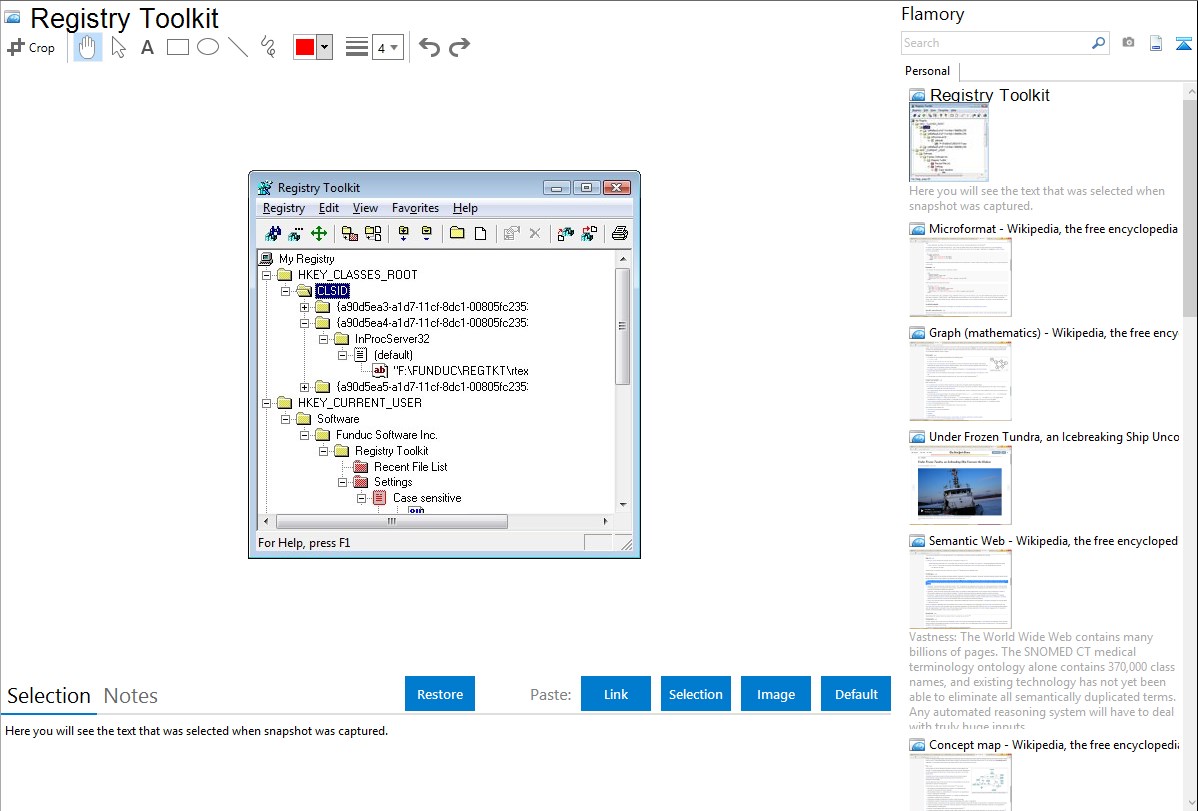Click the camera capture icon
The height and width of the screenshot is (811, 1198).
click(1128, 43)
